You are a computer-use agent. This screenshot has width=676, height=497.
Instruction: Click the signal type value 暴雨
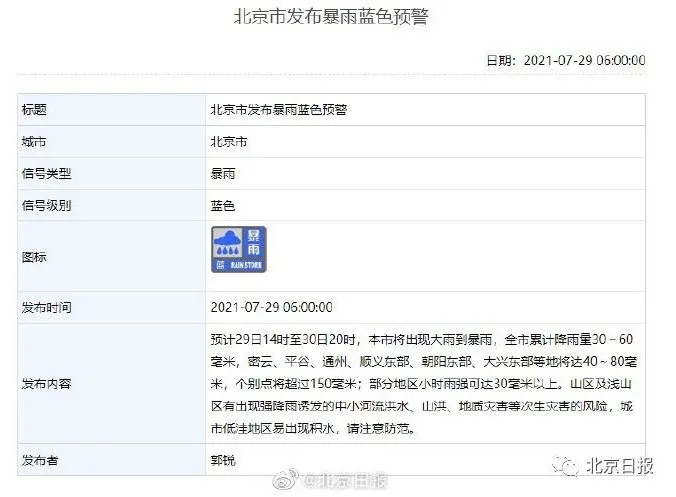[223, 174]
